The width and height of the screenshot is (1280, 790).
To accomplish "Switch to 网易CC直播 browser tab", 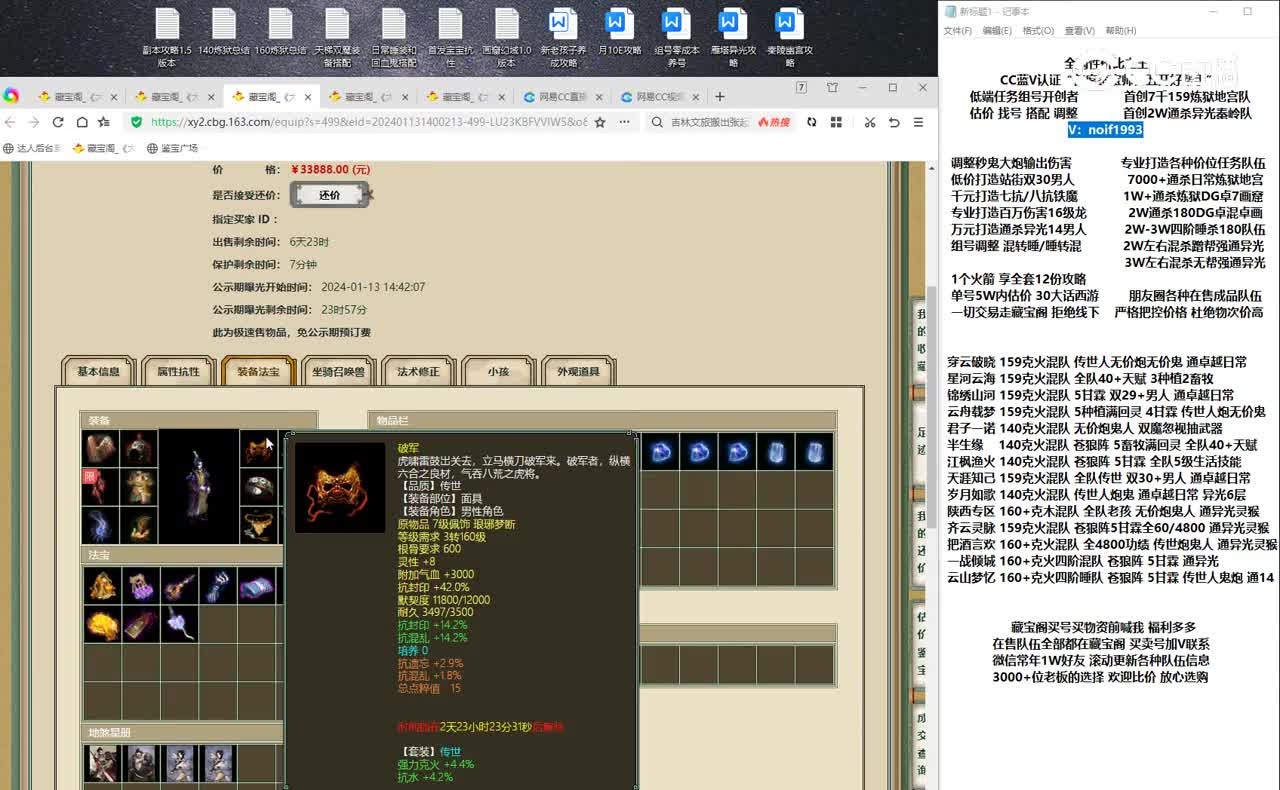I will pos(563,97).
